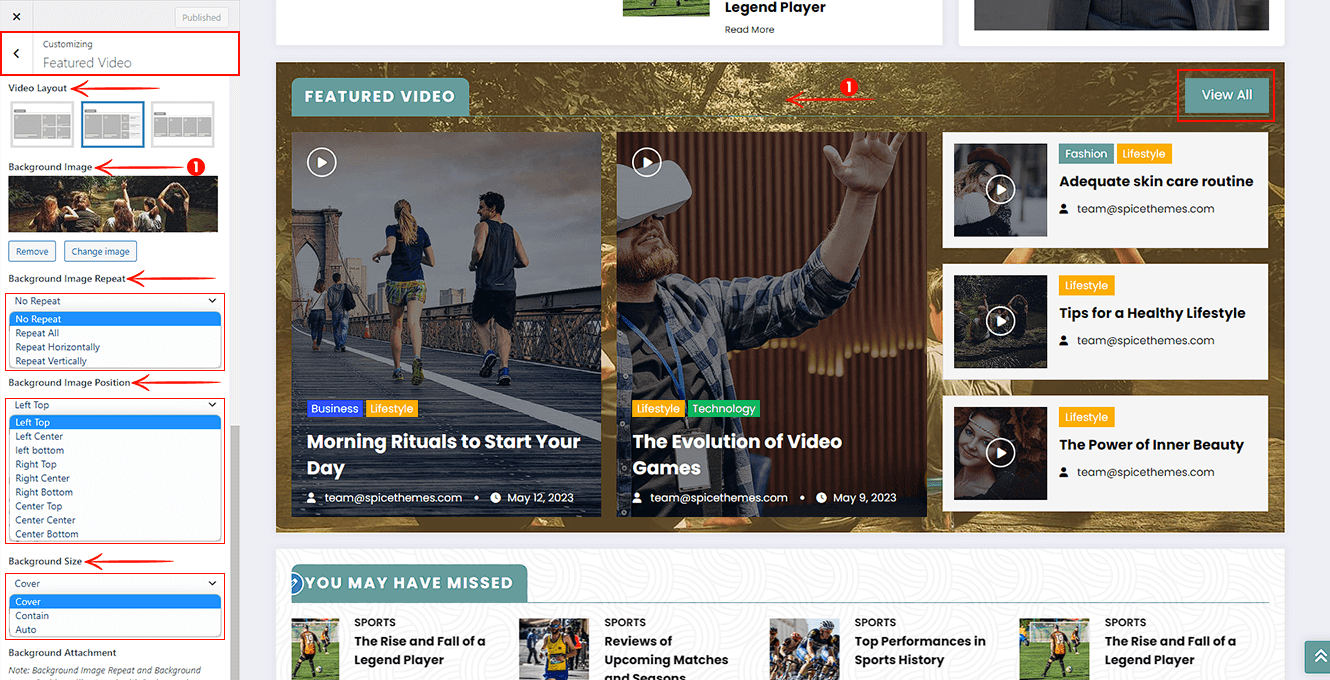Remove the background image

[32, 251]
